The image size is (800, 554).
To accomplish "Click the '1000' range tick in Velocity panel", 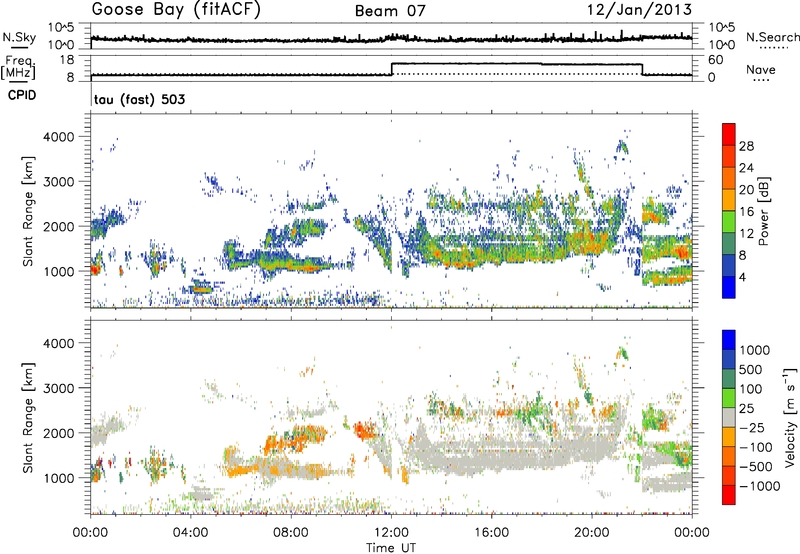I will pyautogui.click(x=59, y=478).
